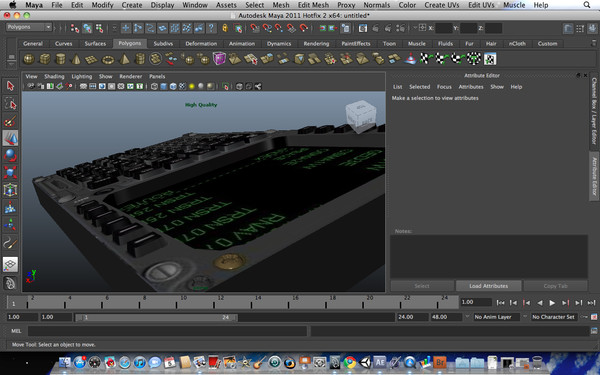Screen dimensions: 600x375
Task: Open Google Chrome from the Dock
Action: tap(349, 362)
